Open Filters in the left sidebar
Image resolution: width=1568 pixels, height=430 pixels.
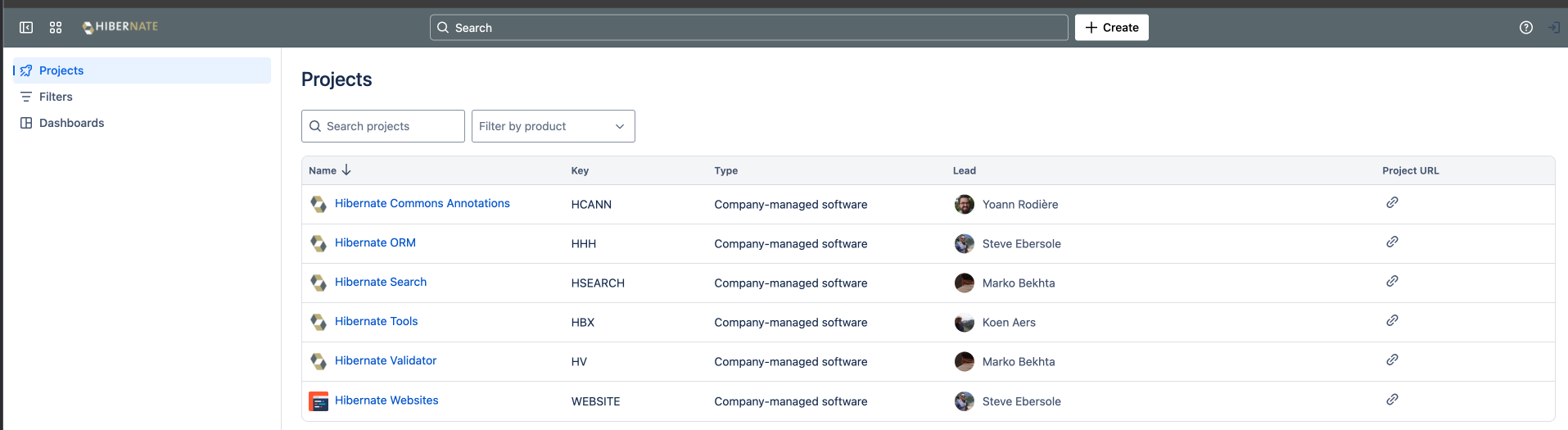tap(56, 97)
